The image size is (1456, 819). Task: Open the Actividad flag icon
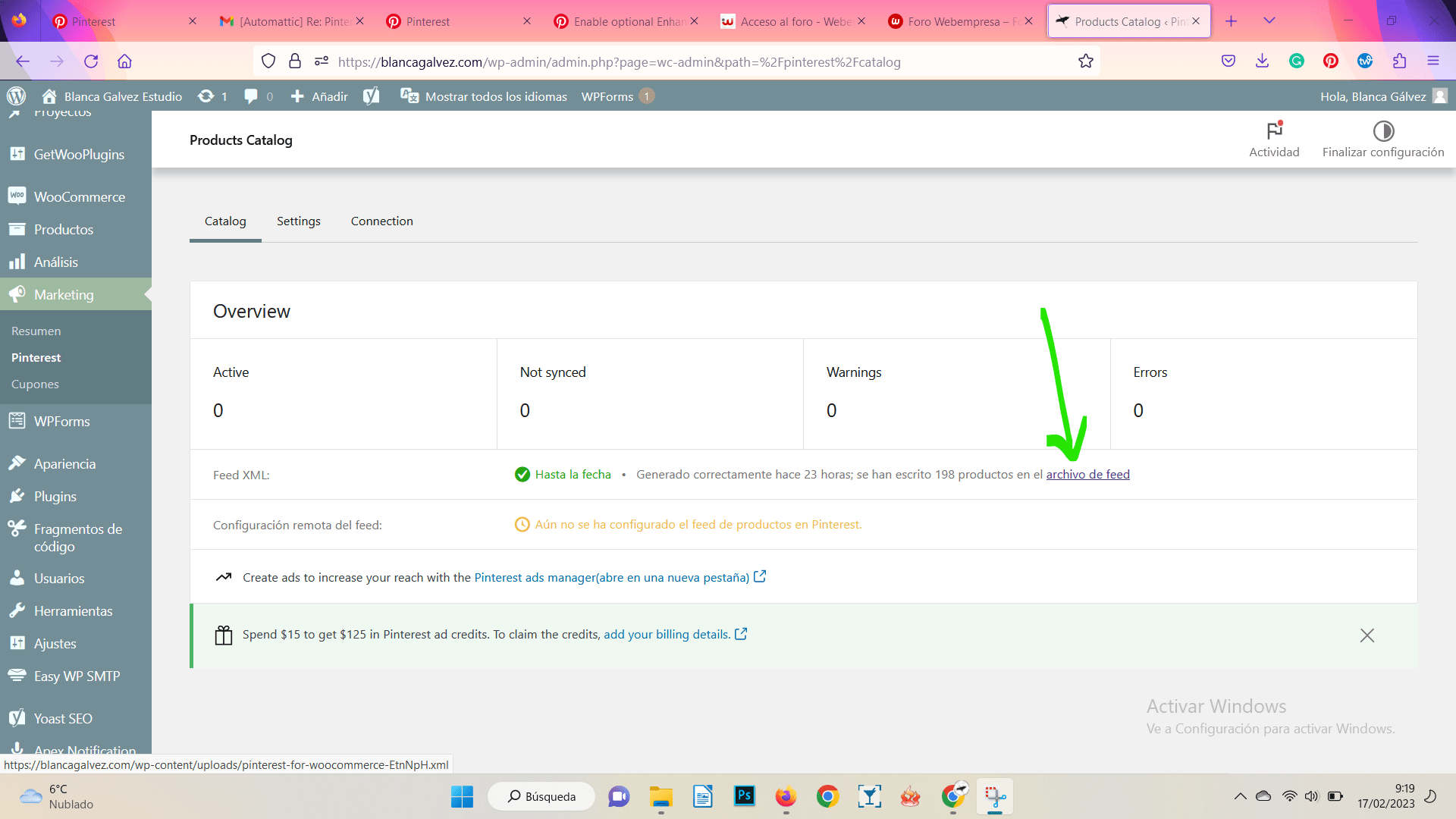click(1274, 130)
